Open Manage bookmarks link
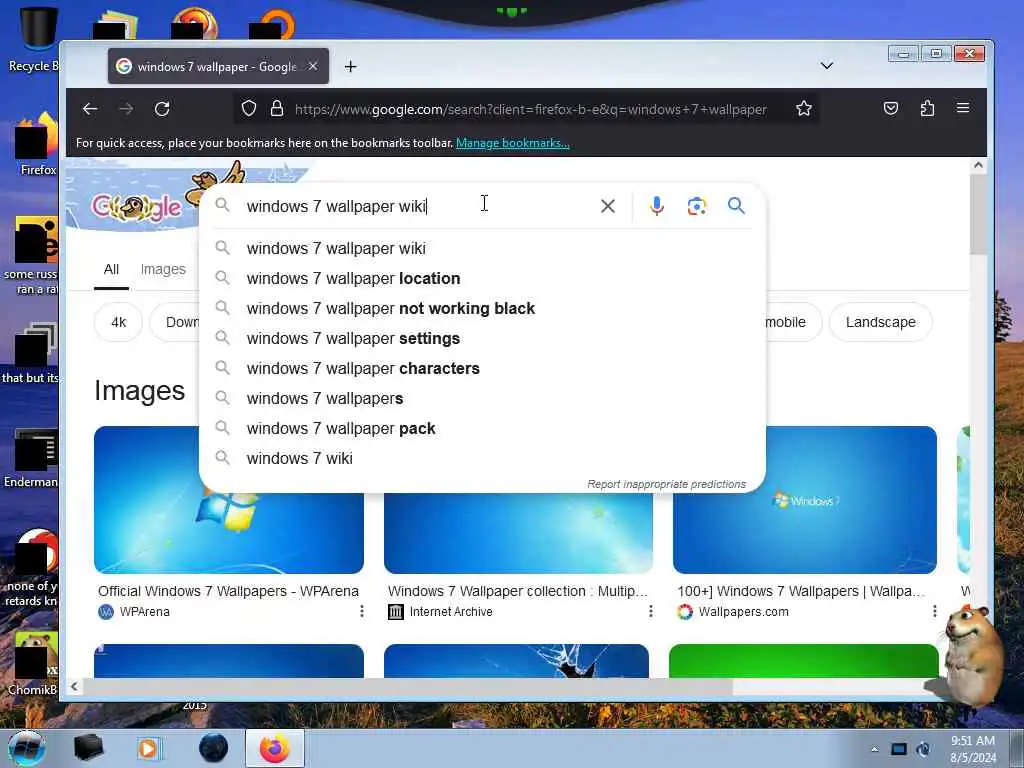Image resolution: width=1024 pixels, height=768 pixels. pyautogui.click(x=513, y=143)
